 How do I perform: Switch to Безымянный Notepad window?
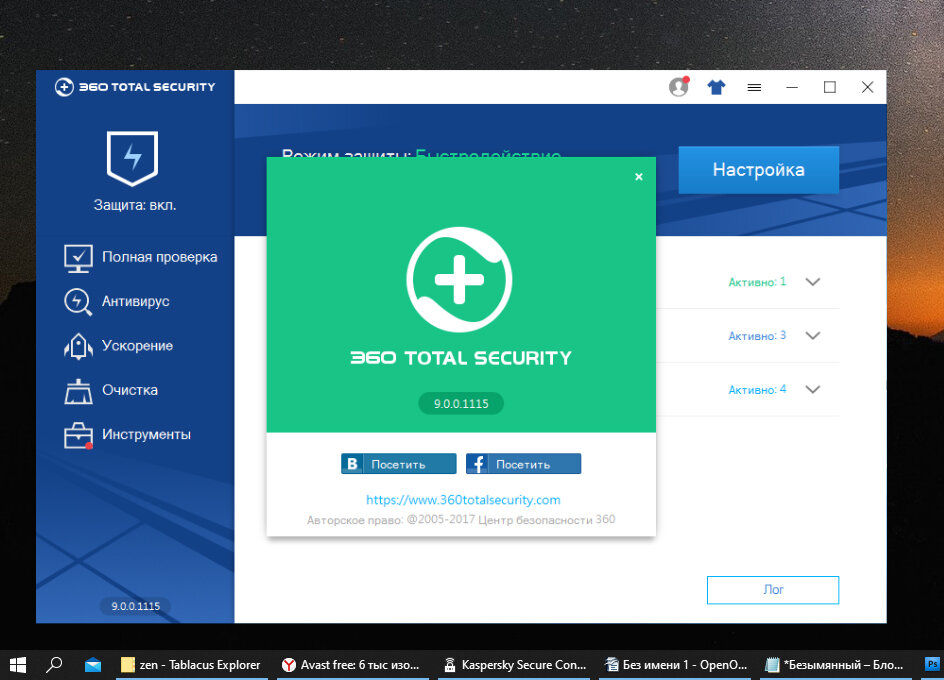[x=836, y=665]
